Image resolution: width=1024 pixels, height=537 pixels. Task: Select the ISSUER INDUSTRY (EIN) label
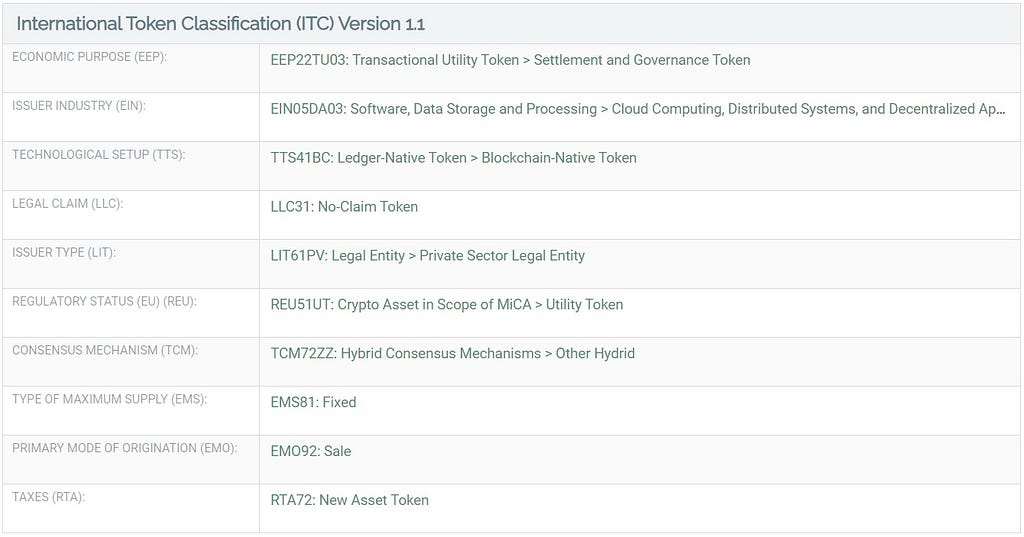click(79, 106)
